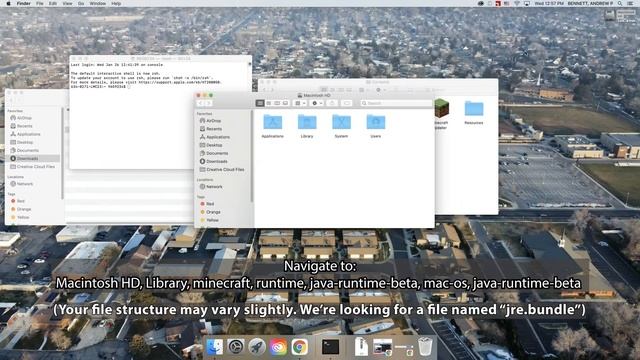640x360 pixels.
Task: Switch Macintosh HD window to column view
Action: 277,103
